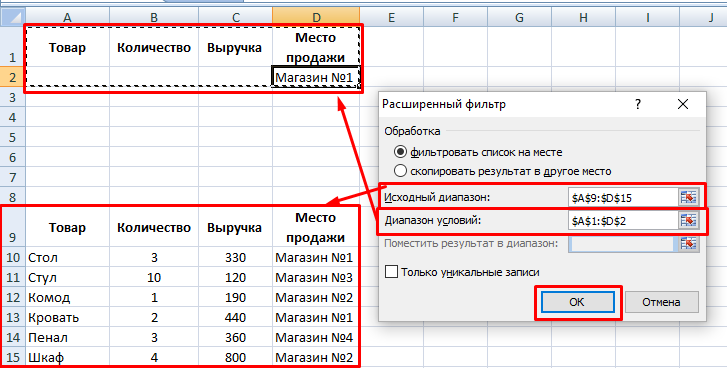Click Магазин №3 in Стул row
Viewport: 727px width, 368px height.
(316, 278)
